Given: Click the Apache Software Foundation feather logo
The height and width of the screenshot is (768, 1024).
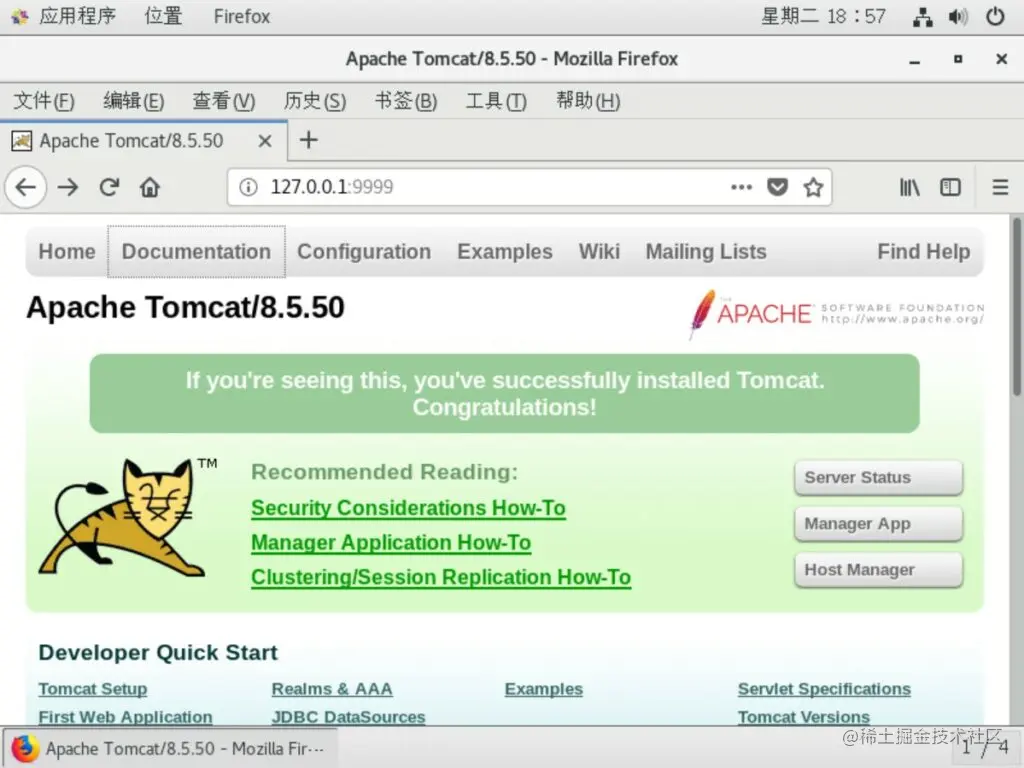Looking at the screenshot, I should click(x=837, y=314).
